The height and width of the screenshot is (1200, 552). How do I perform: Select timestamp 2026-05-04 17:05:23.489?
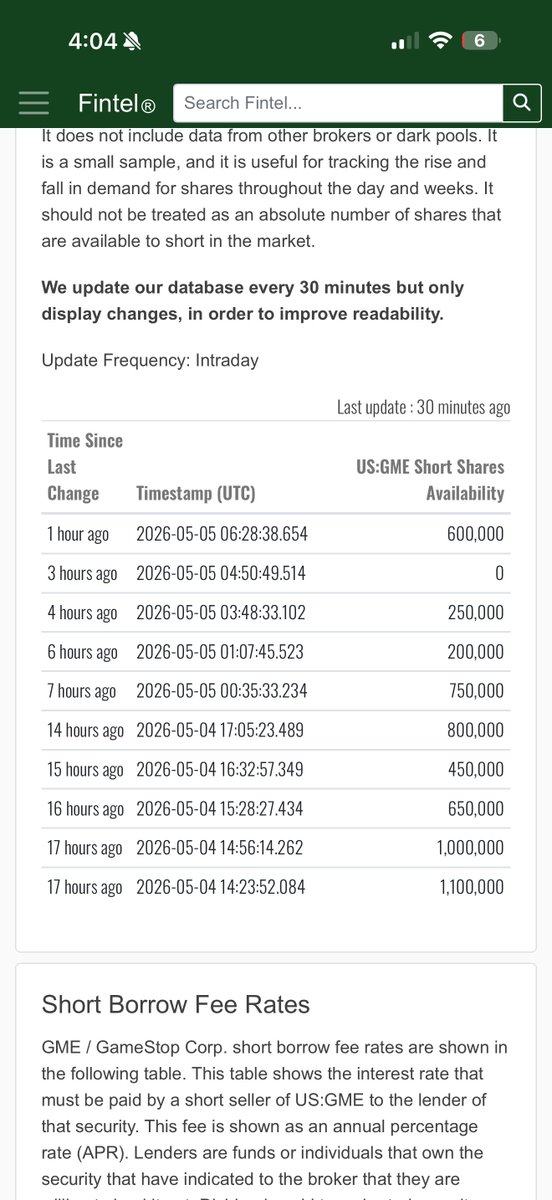click(221, 730)
